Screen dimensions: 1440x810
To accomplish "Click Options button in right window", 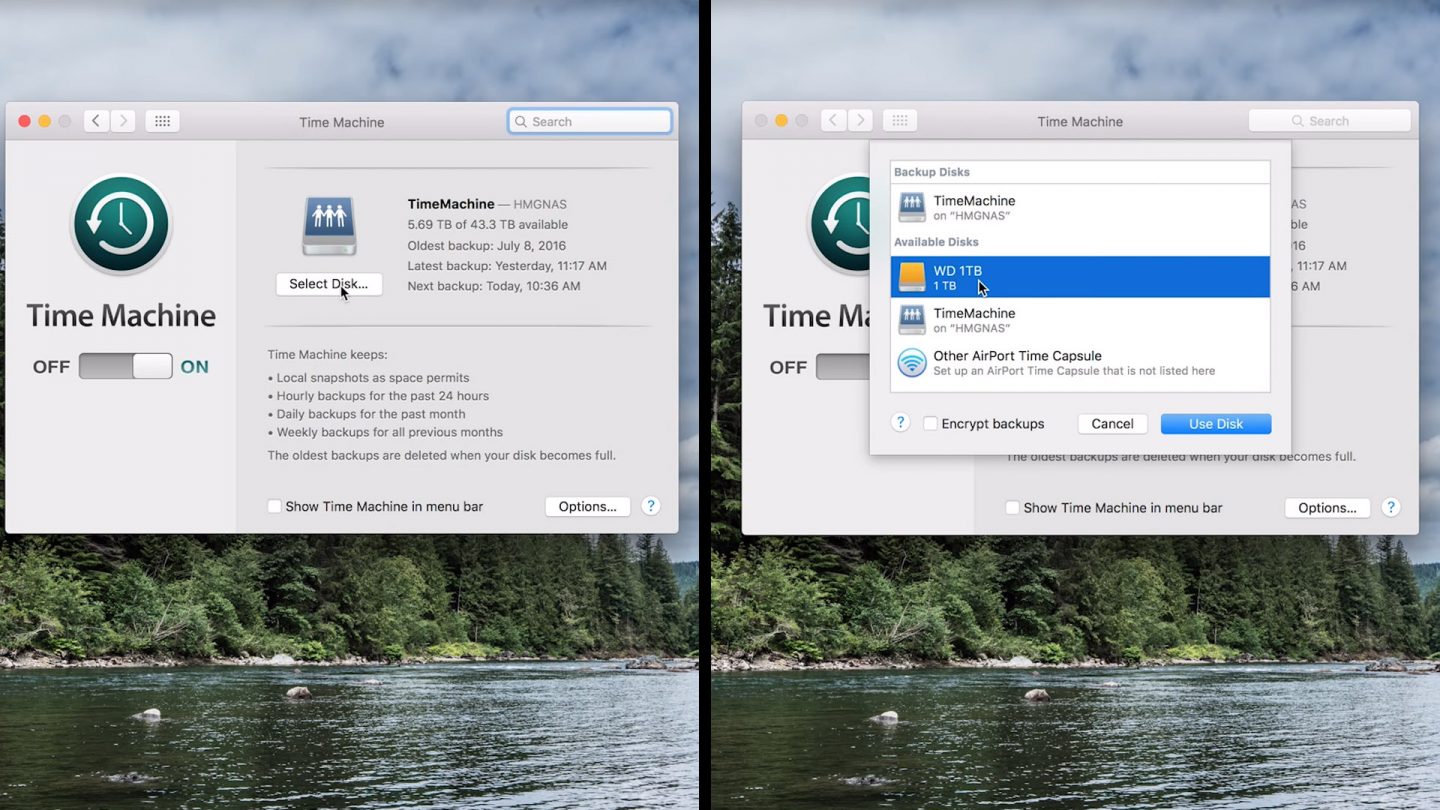I will pyautogui.click(x=1327, y=508).
